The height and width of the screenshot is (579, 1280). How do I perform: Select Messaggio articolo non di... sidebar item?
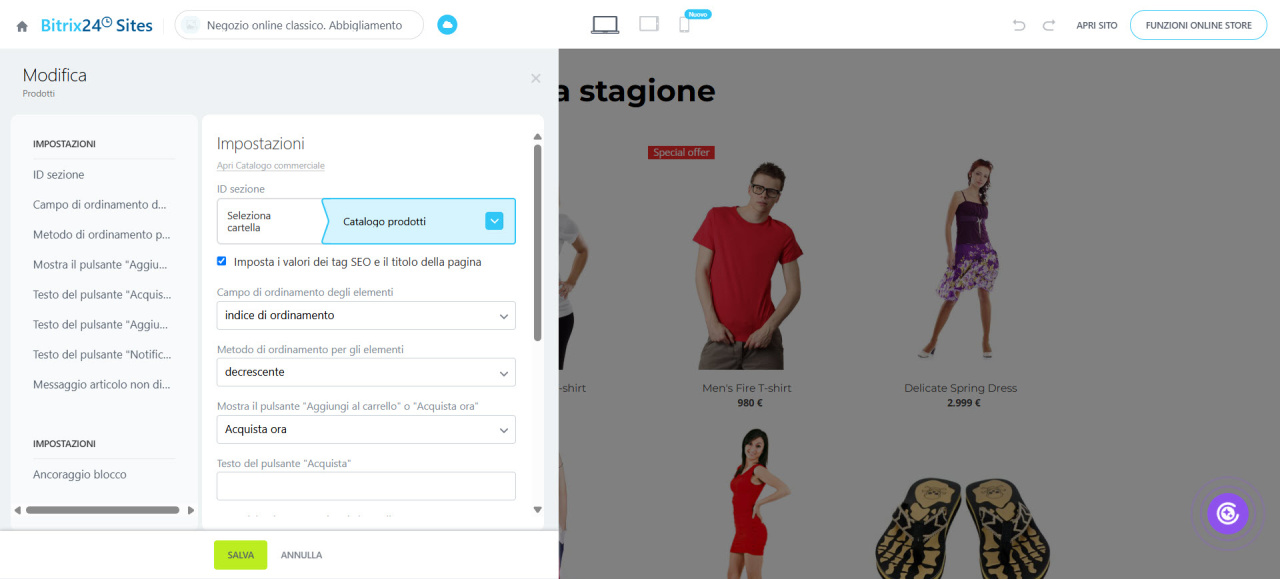click(102, 385)
